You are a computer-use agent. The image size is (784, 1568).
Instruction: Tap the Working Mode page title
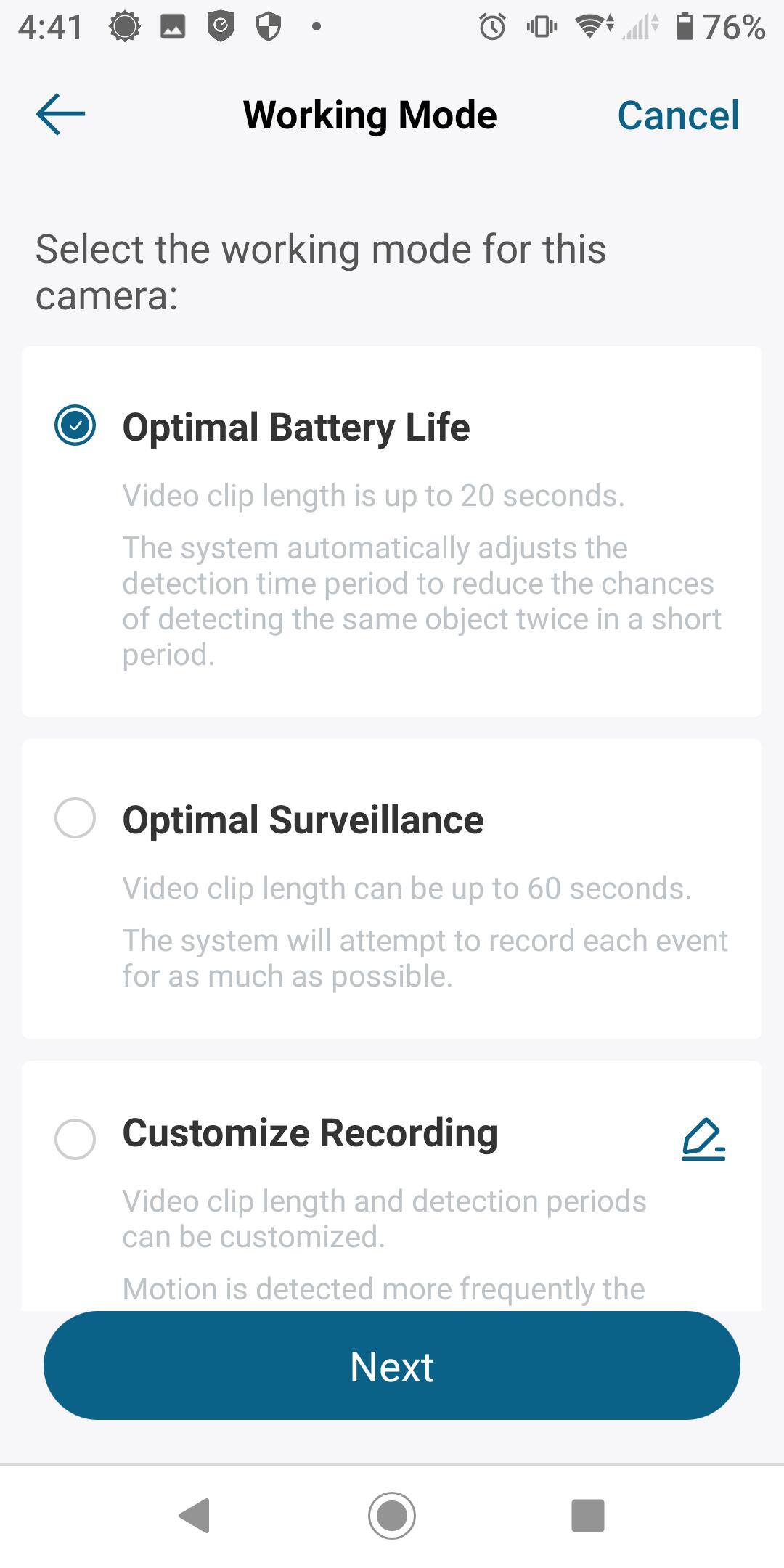click(370, 115)
